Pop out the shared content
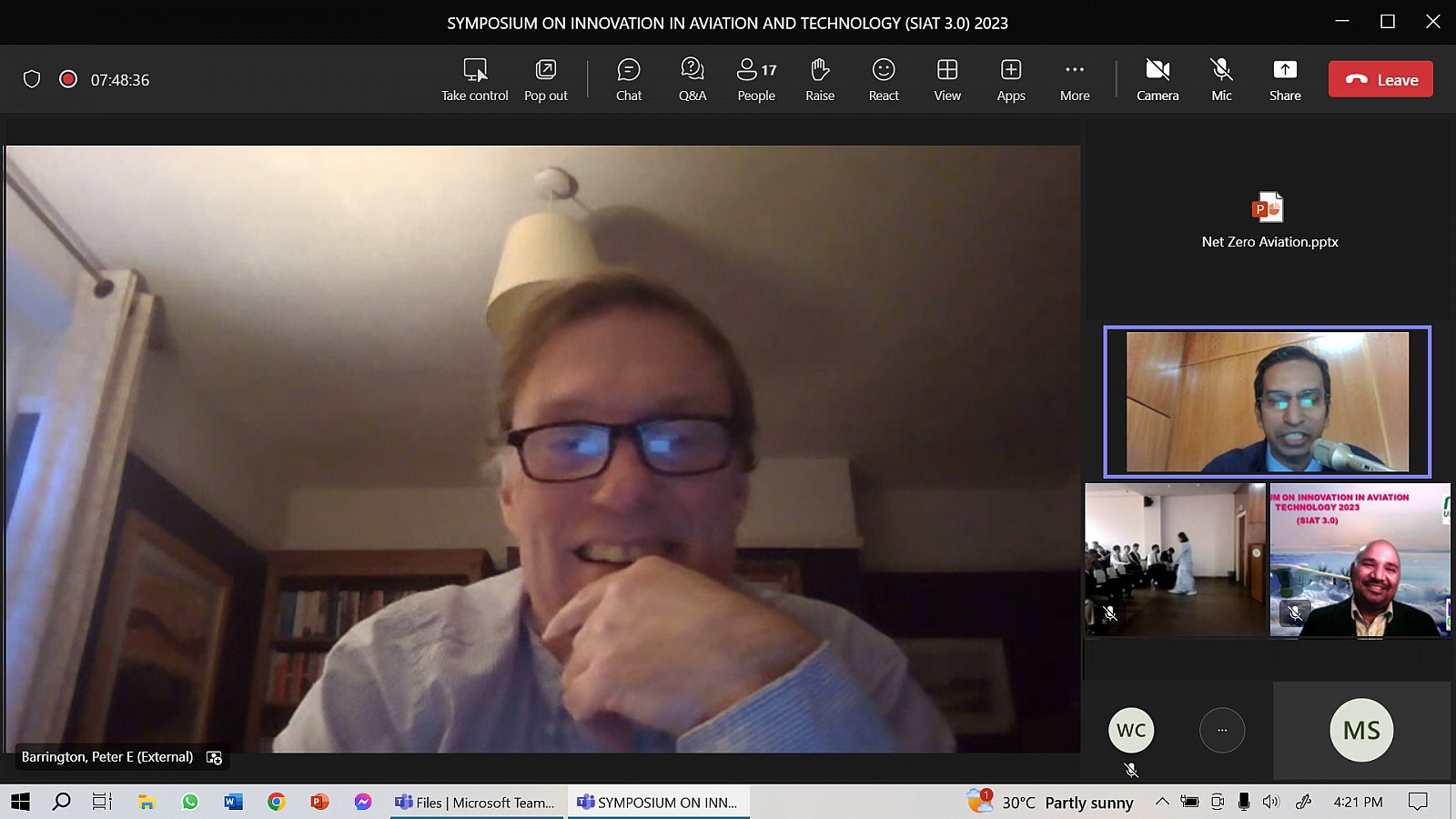The width and height of the screenshot is (1456, 819). 545,79
